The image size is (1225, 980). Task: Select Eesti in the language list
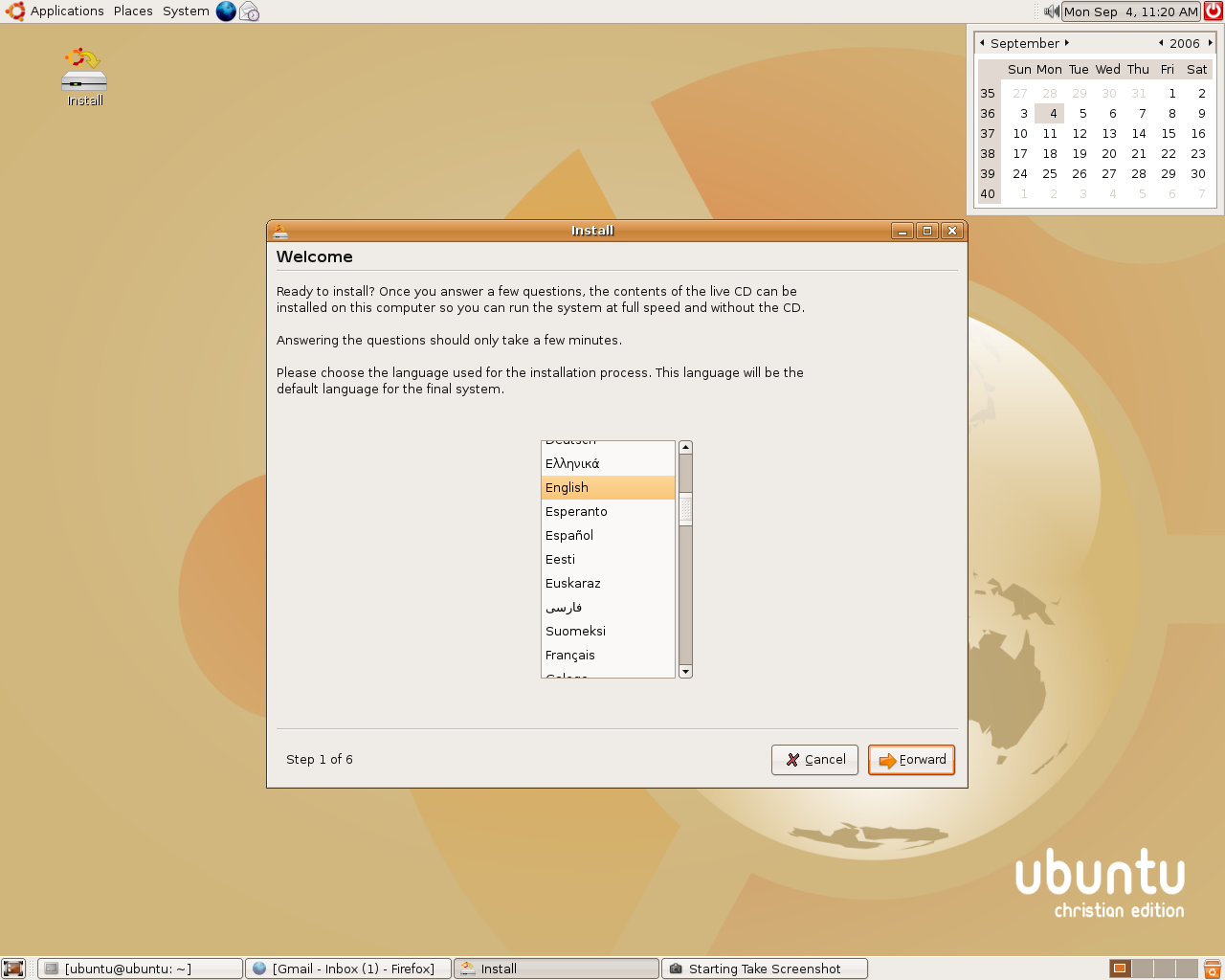[608, 560]
